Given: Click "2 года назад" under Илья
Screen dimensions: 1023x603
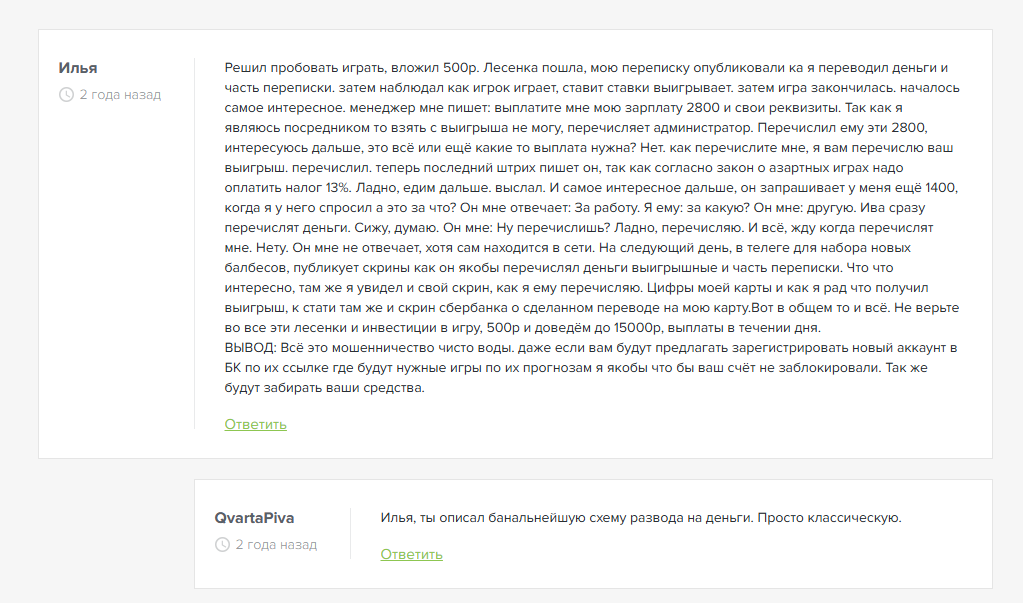Looking at the screenshot, I should tap(120, 95).
